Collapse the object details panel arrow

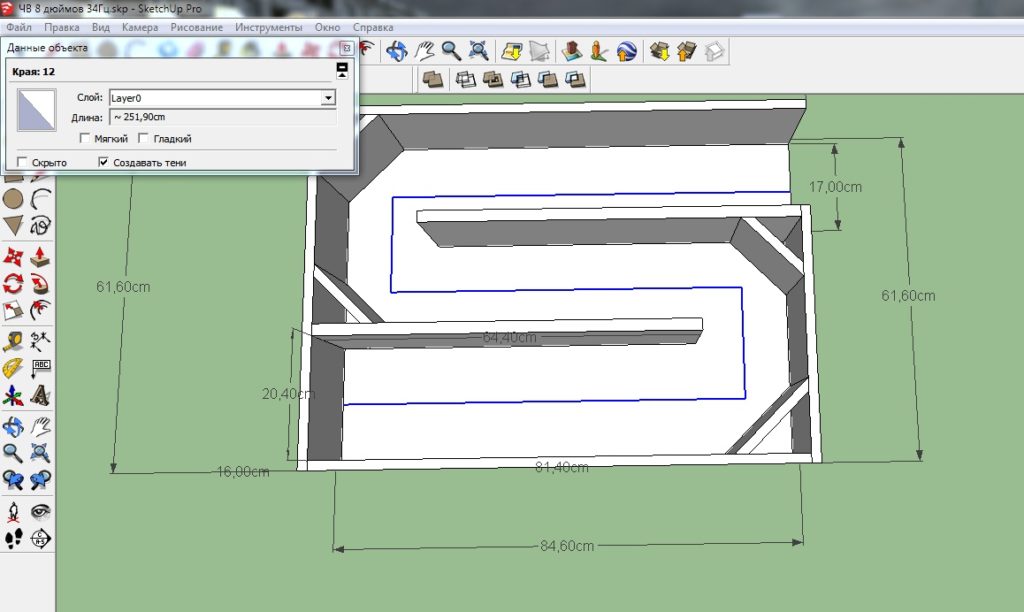point(342,69)
